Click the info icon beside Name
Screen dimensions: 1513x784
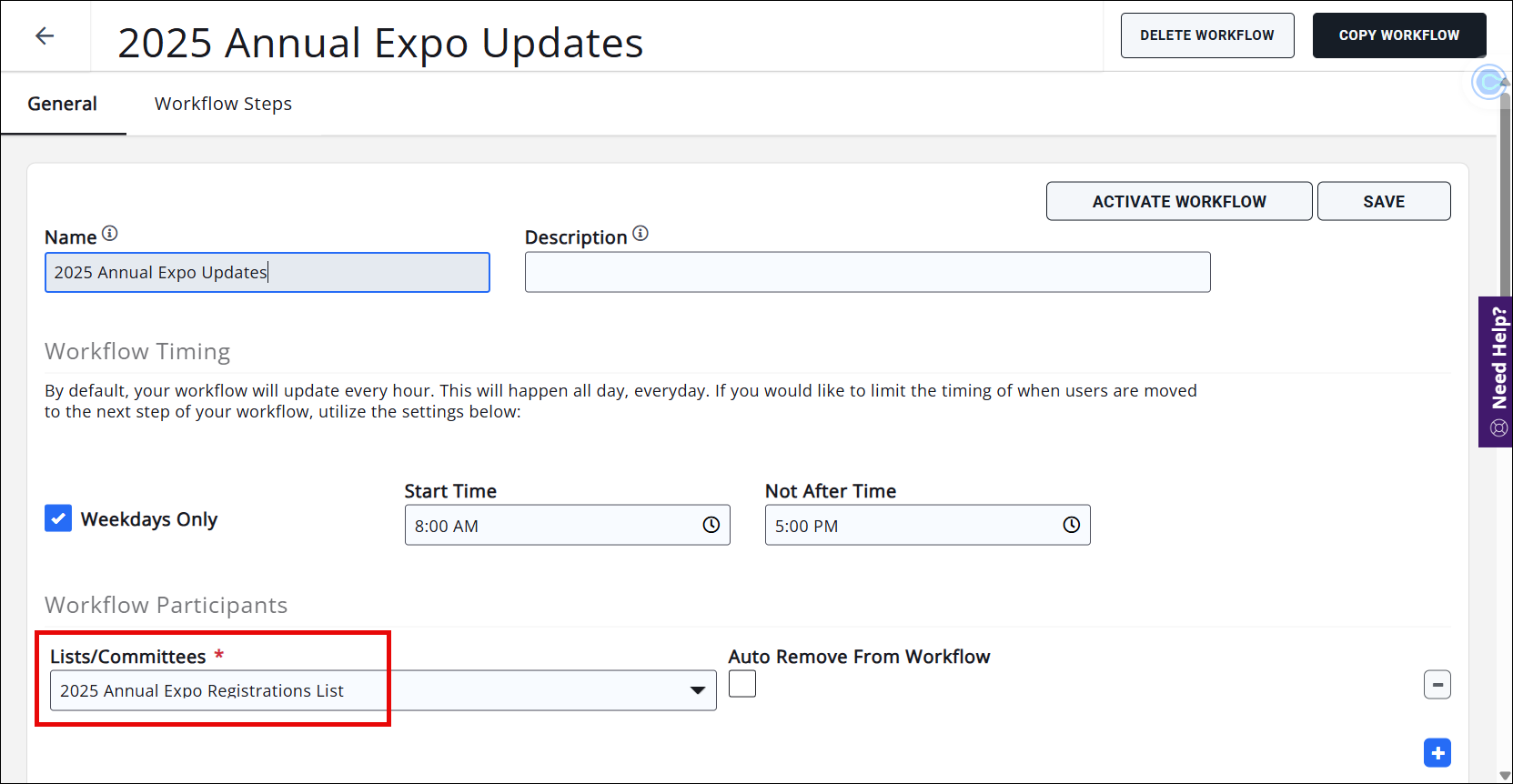(x=110, y=234)
